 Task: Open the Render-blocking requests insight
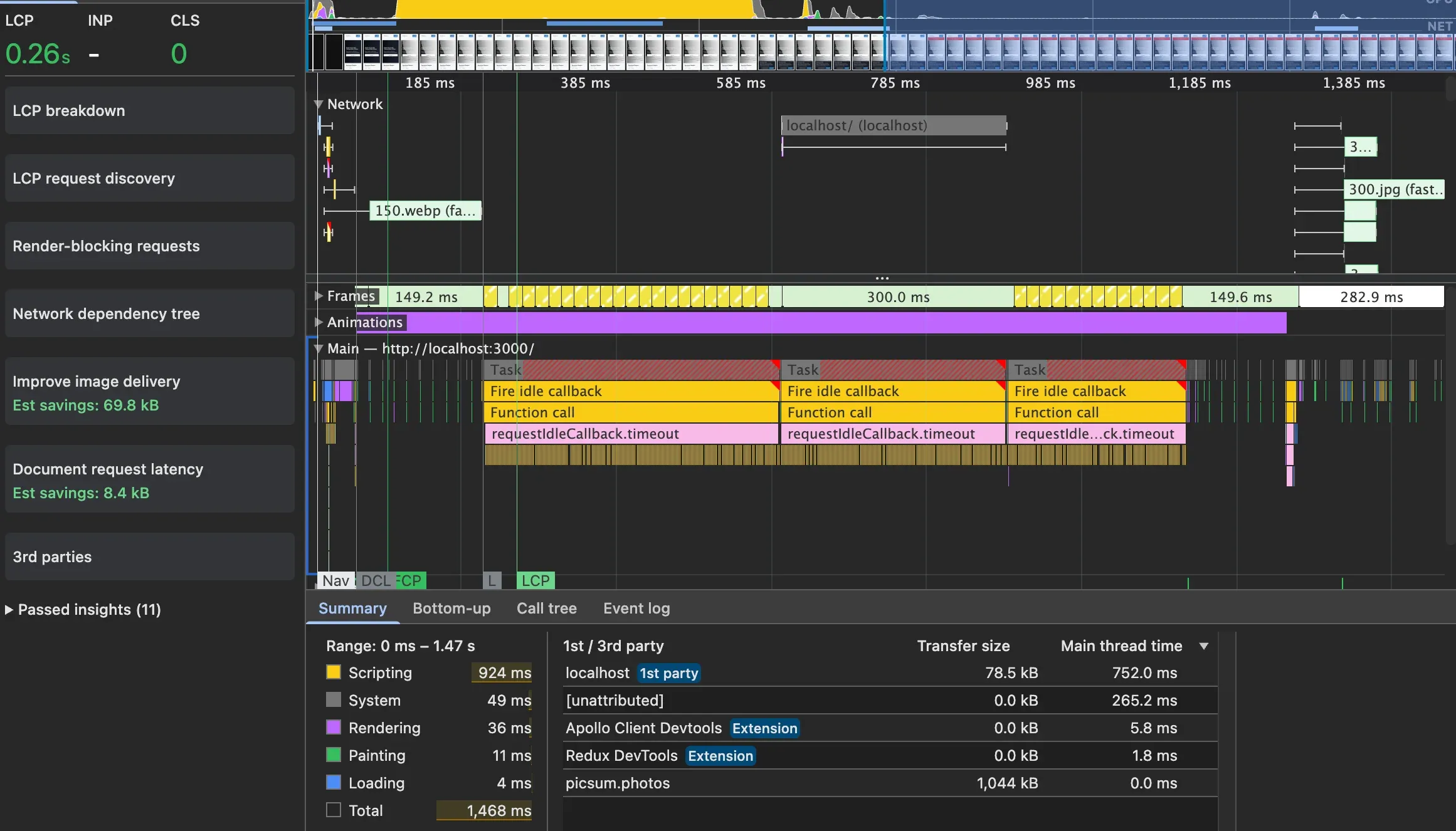149,246
